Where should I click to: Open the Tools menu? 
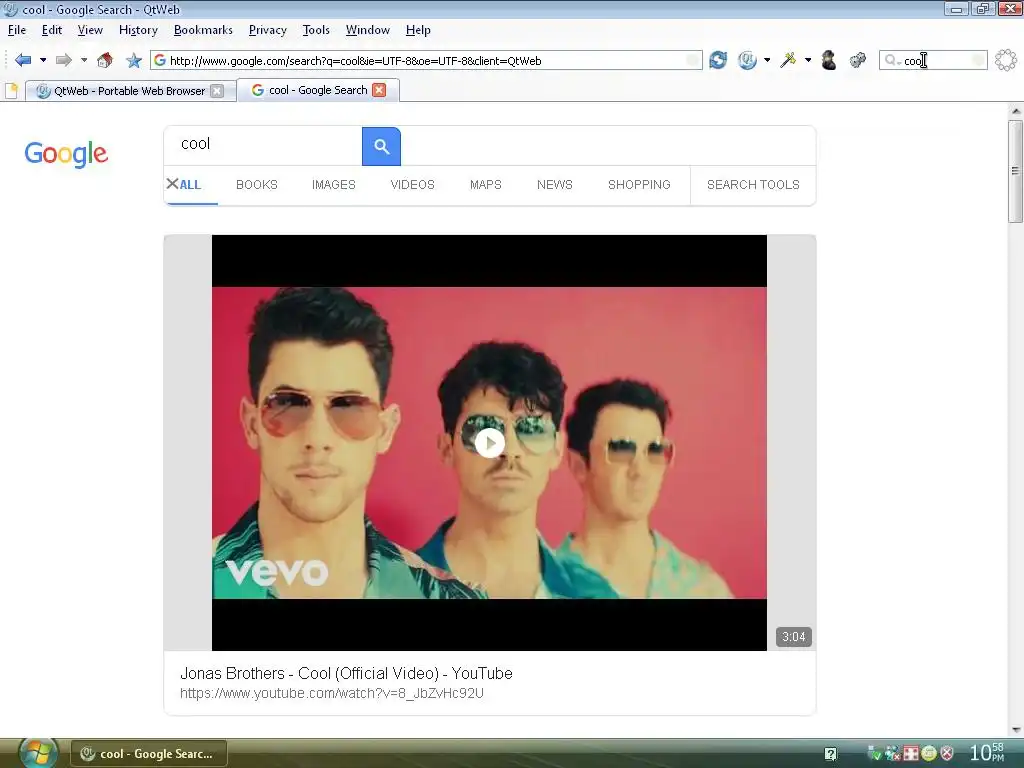316,30
